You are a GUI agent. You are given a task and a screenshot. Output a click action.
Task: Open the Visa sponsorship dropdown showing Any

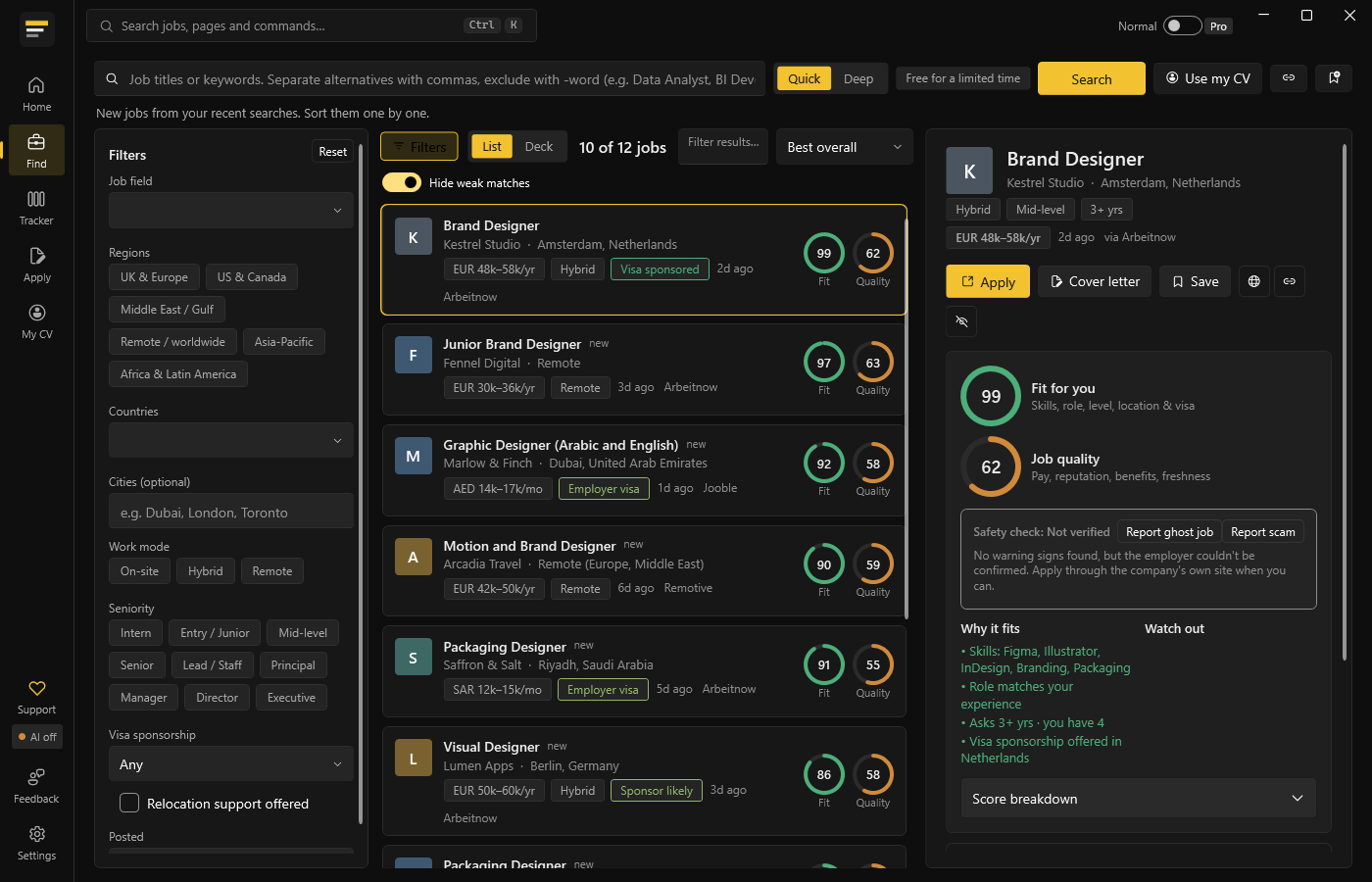click(231, 764)
